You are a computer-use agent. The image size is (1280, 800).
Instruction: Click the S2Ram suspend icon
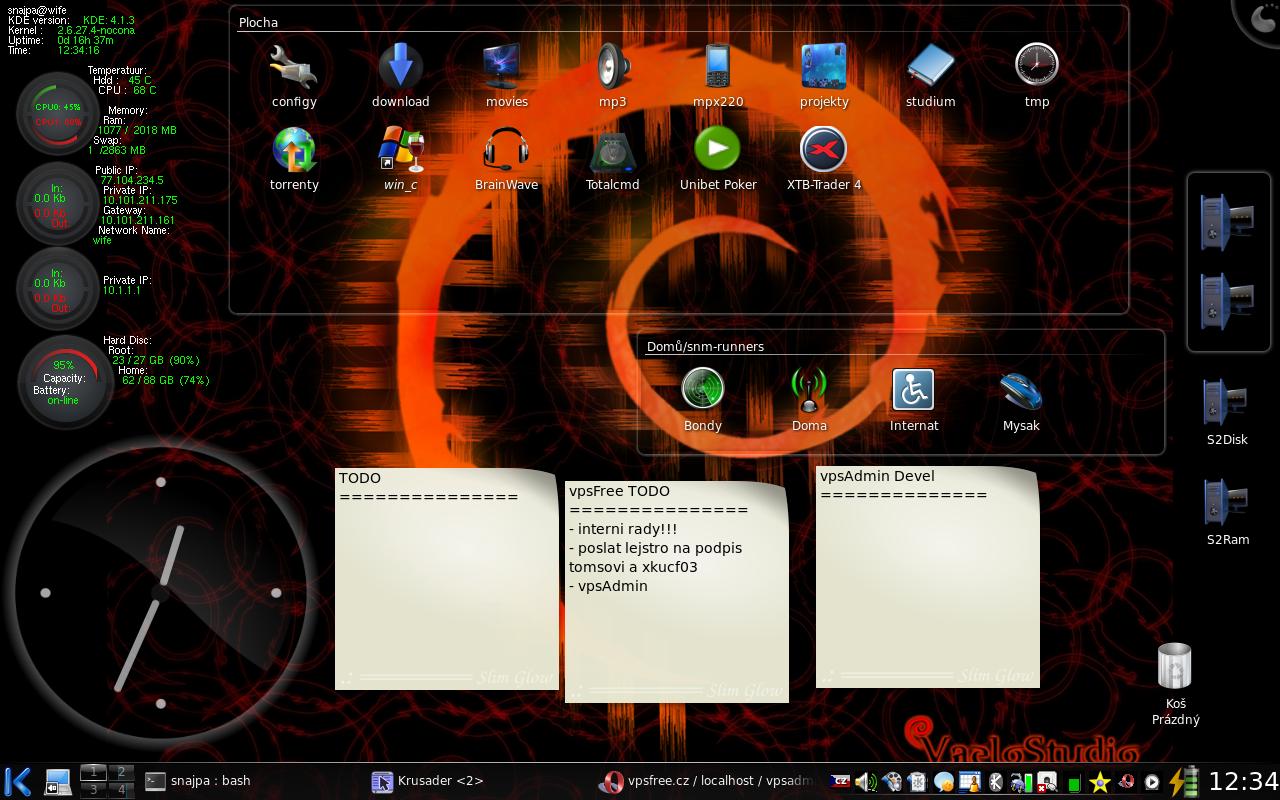point(1226,503)
